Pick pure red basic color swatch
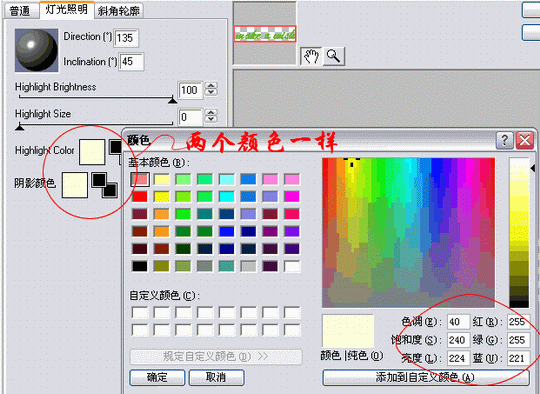The image size is (540, 394). point(140,197)
